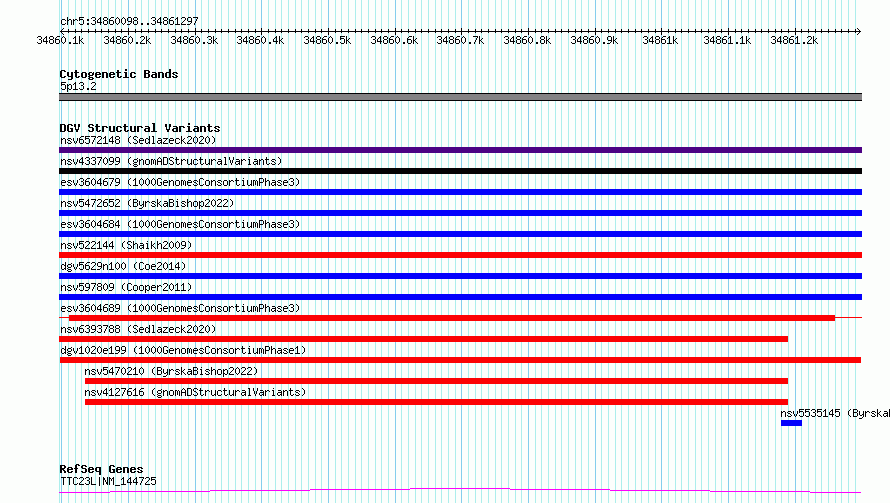Click the 34860.5k ruler tick label
This screenshot has width=890, height=503.
tap(327, 40)
